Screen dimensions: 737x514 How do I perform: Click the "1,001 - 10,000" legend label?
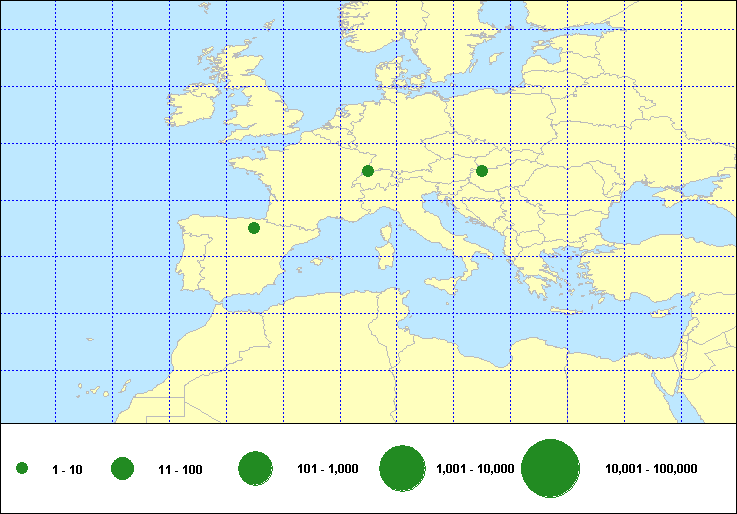coord(476,470)
